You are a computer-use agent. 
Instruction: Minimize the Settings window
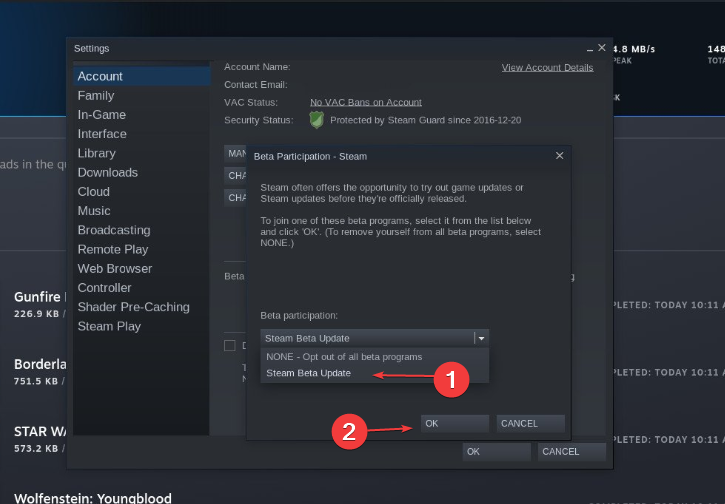(x=590, y=49)
